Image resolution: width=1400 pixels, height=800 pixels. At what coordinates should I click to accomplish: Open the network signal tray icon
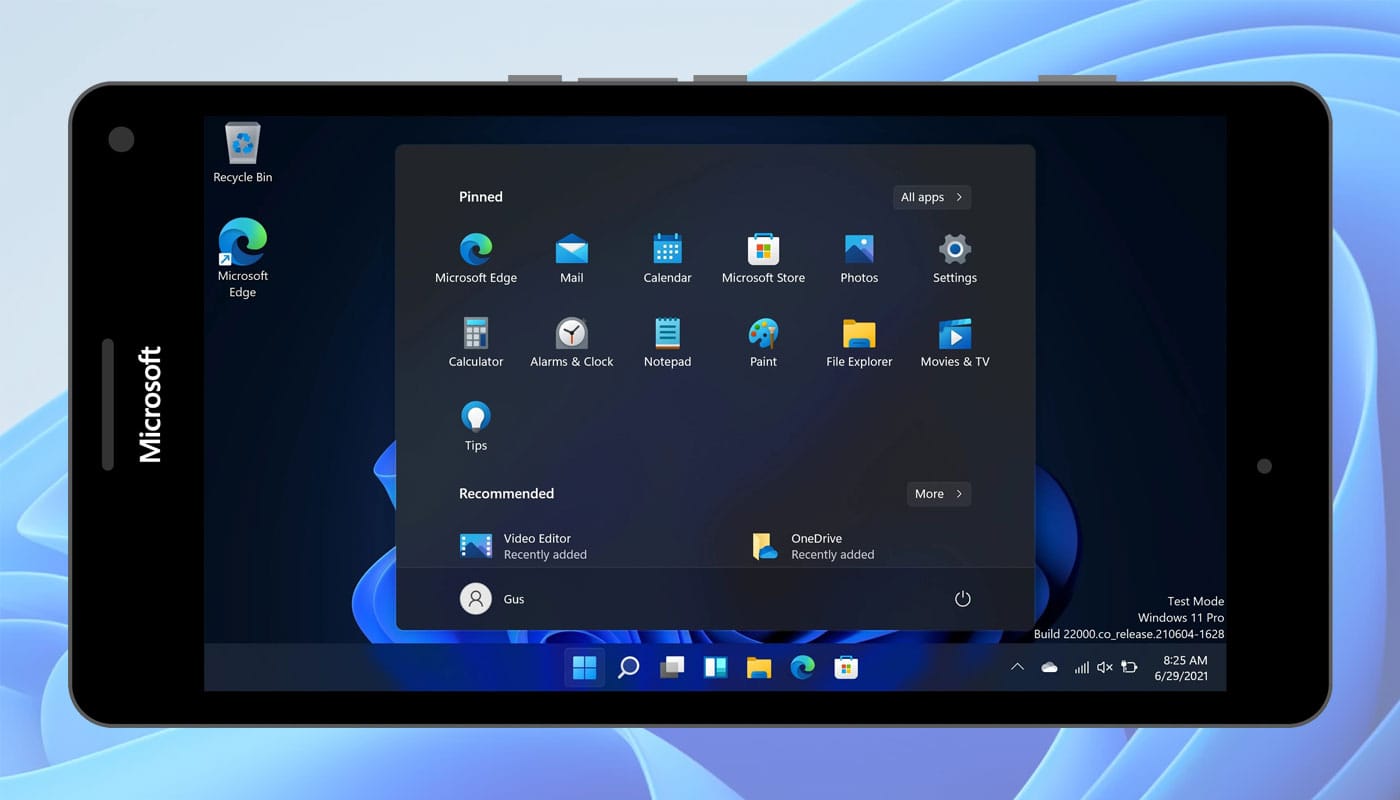(1081, 667)
